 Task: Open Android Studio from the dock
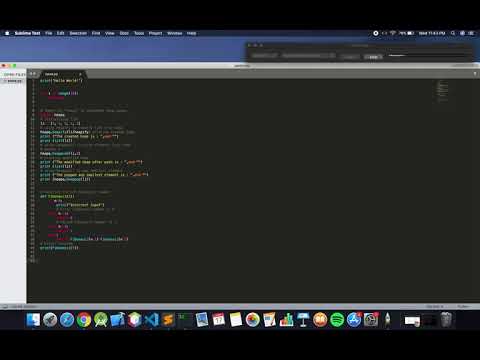[101, 320]
